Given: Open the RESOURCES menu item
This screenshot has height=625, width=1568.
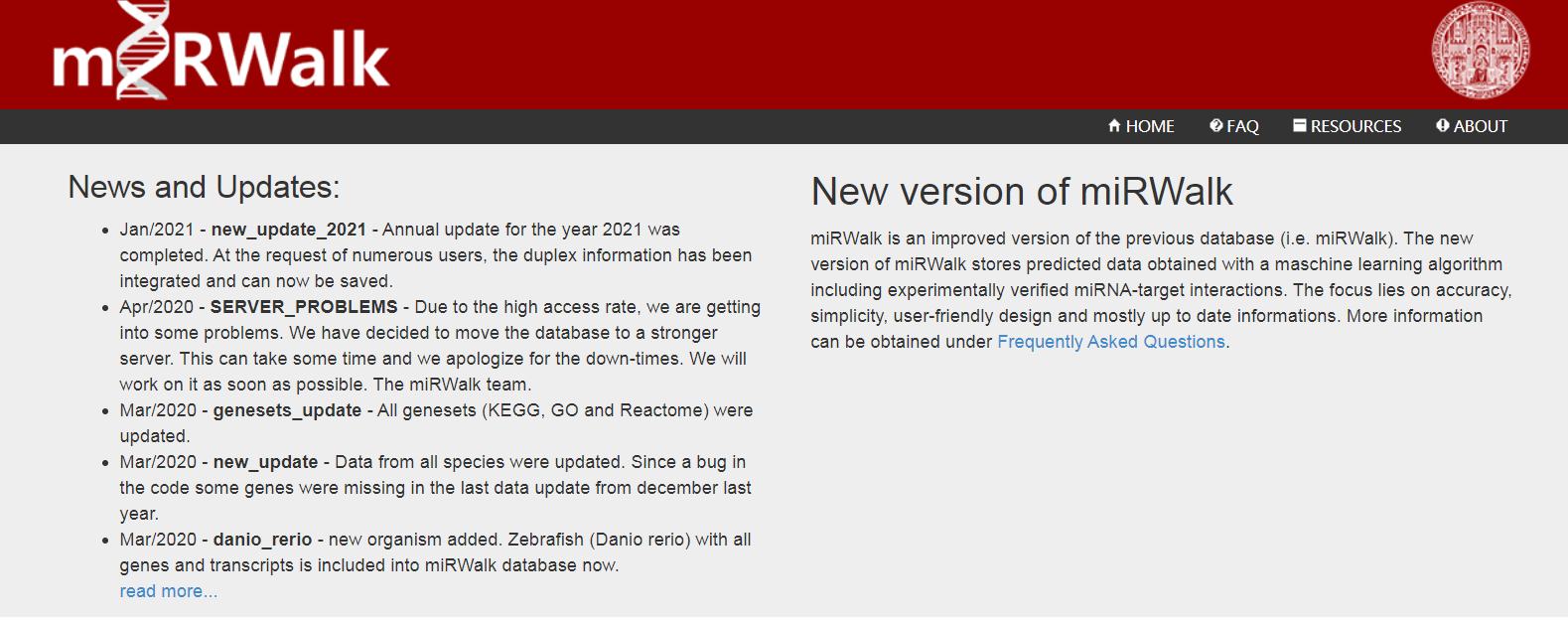Looking at the screenshot, I should pos(1355,126).
